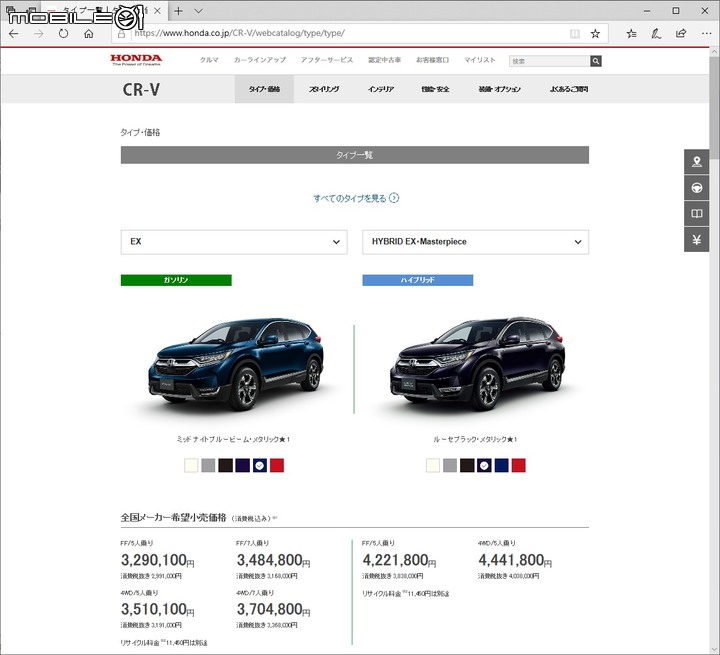Open the マイリスト menu item
This screenshot has height=655, width=720.
click(x=479, y=60)
